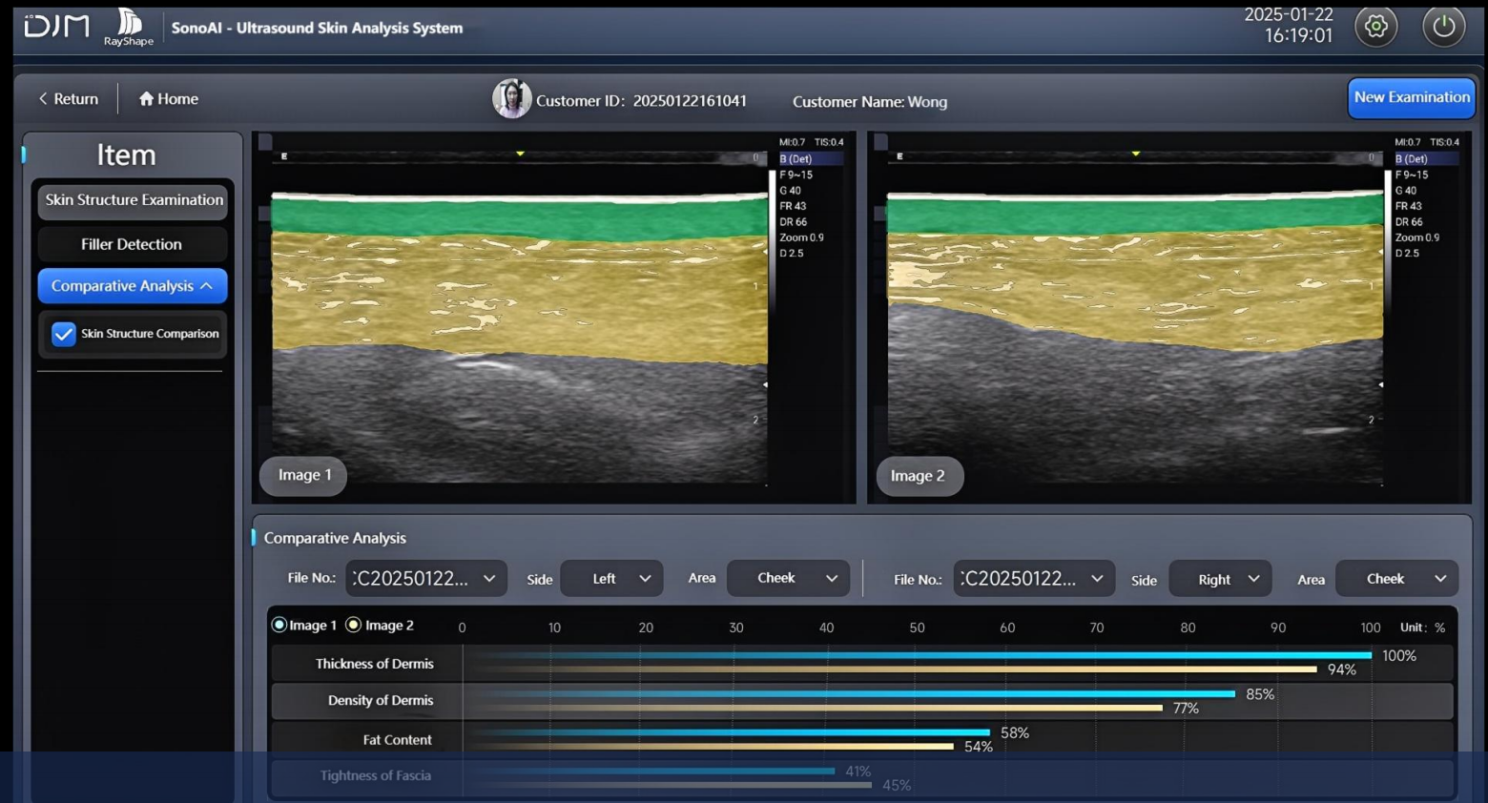Screen dimensions: 1488x803
Task: Click the DJM logo
Action: pos(57,27)
